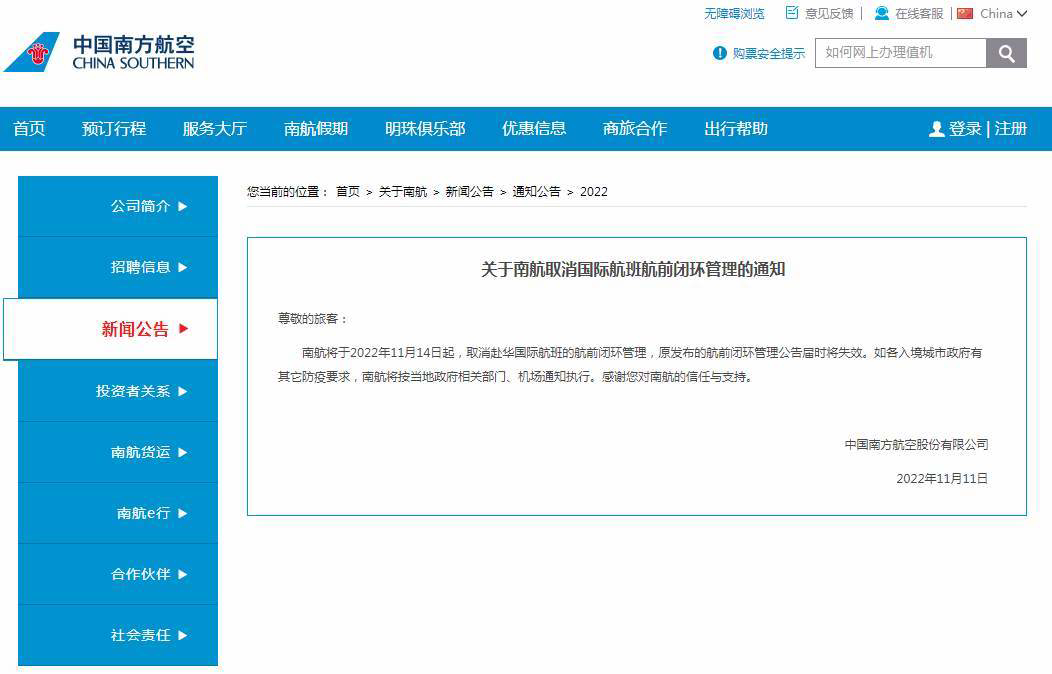
Task: Click the feedback icon beside 意见反馈
Action: point(792,13)
